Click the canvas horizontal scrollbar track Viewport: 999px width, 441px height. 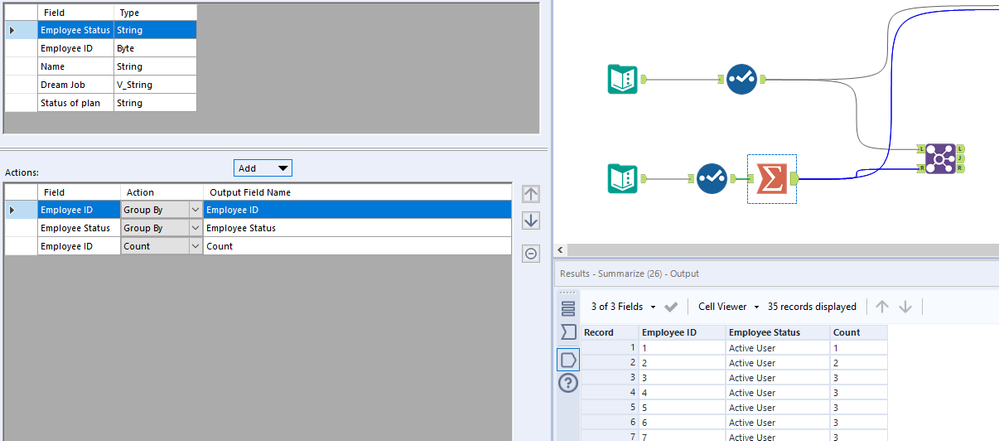coord(782,250)
